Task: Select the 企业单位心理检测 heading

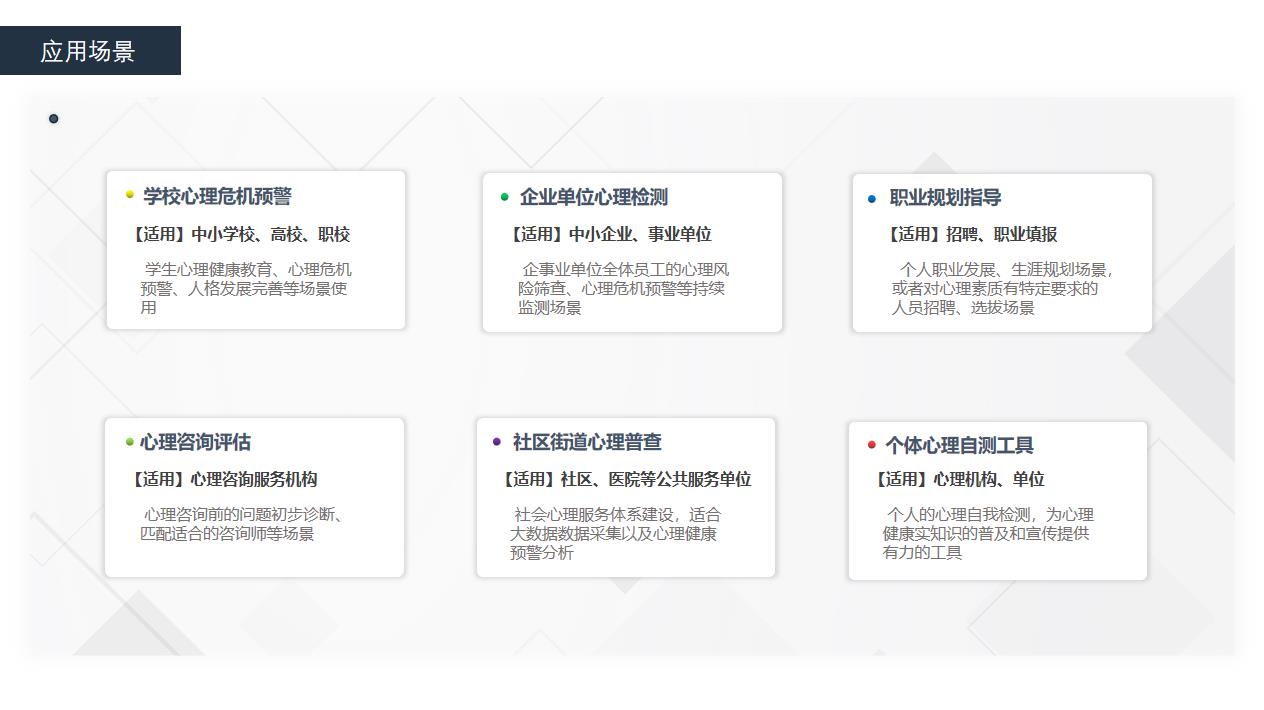Action: tap(593, 197)
